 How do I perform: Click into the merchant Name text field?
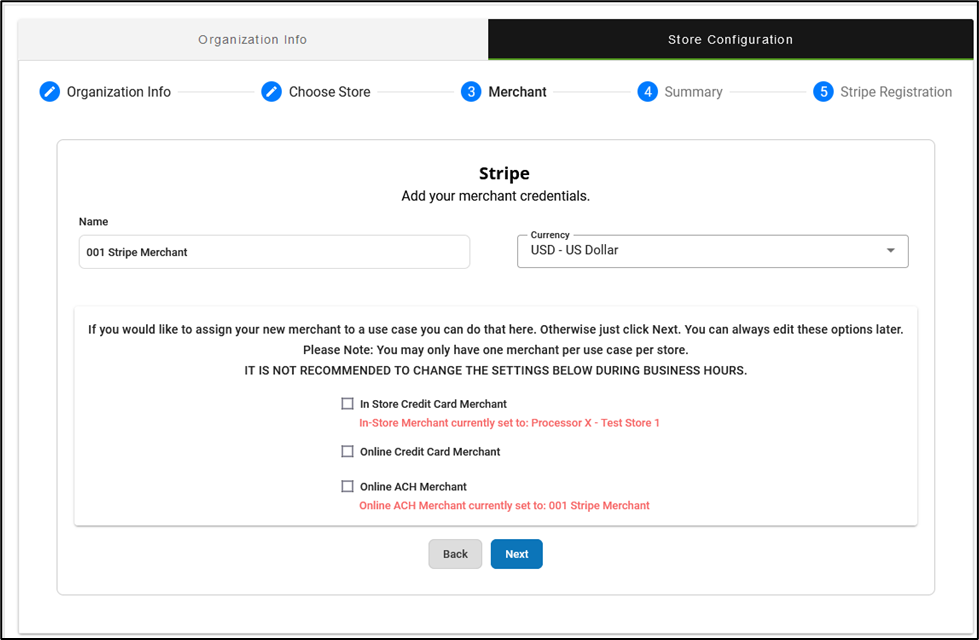click(274, 252)
